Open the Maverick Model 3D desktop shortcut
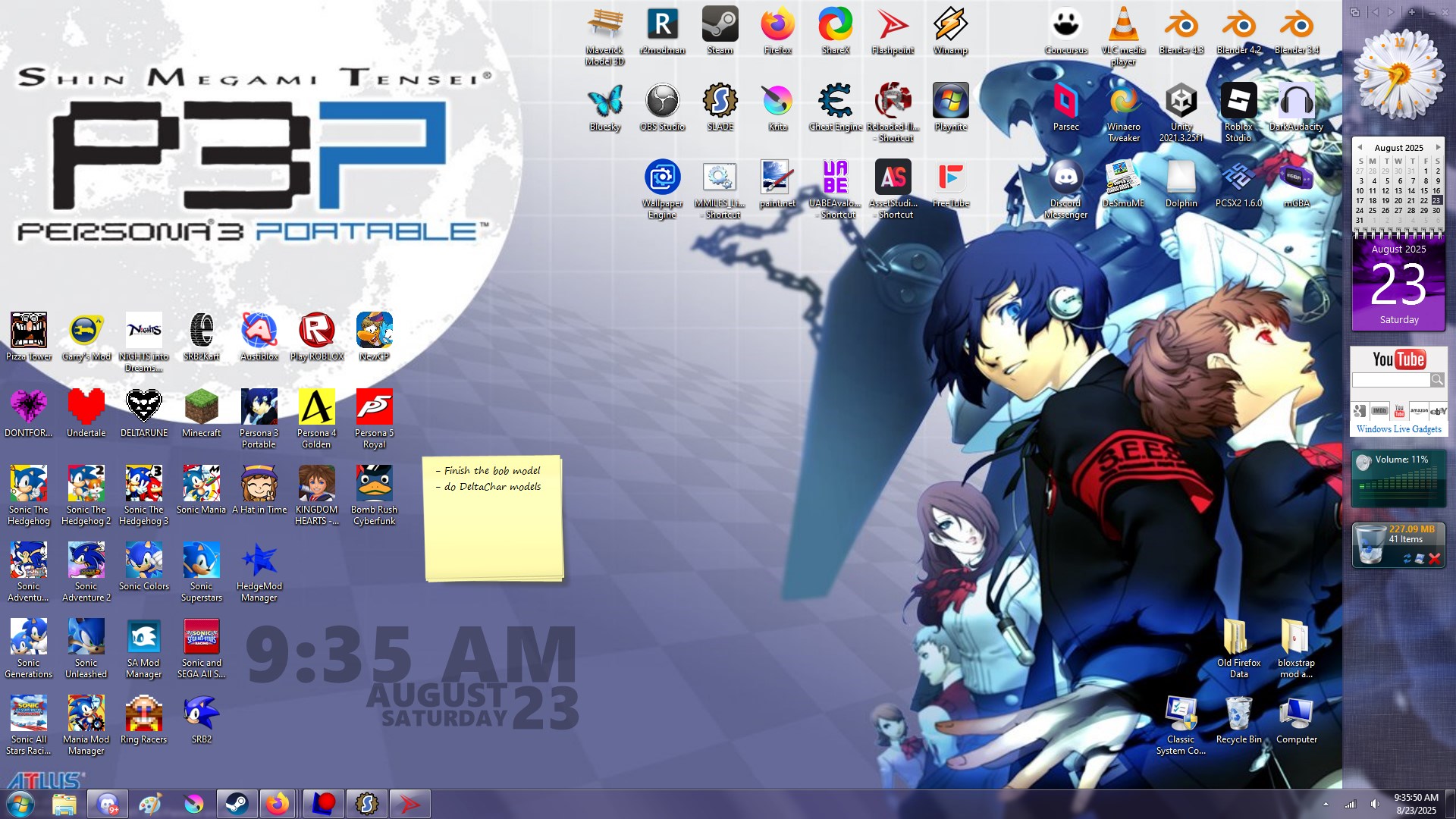The image size is (1456, 819). coord(604,36)
